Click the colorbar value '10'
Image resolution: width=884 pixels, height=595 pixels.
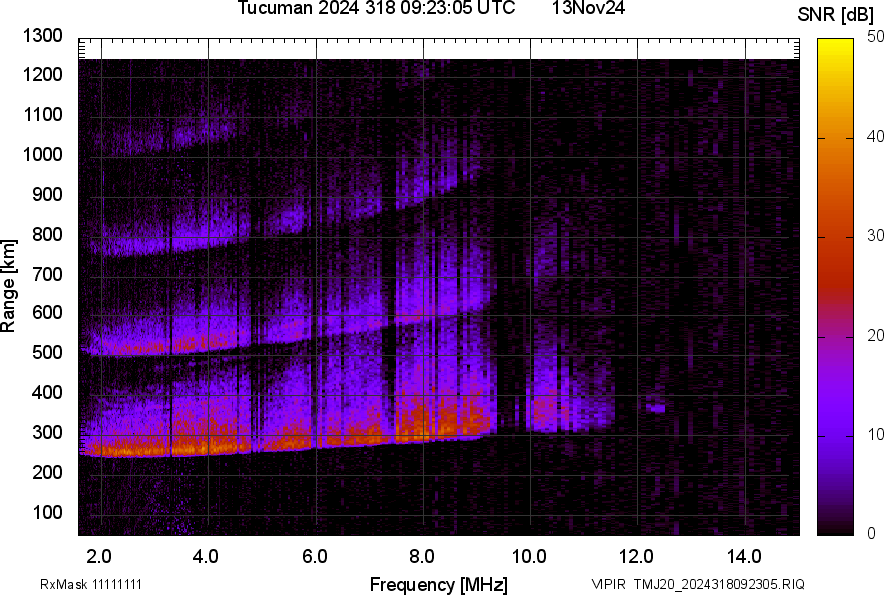tap(875, 434)
